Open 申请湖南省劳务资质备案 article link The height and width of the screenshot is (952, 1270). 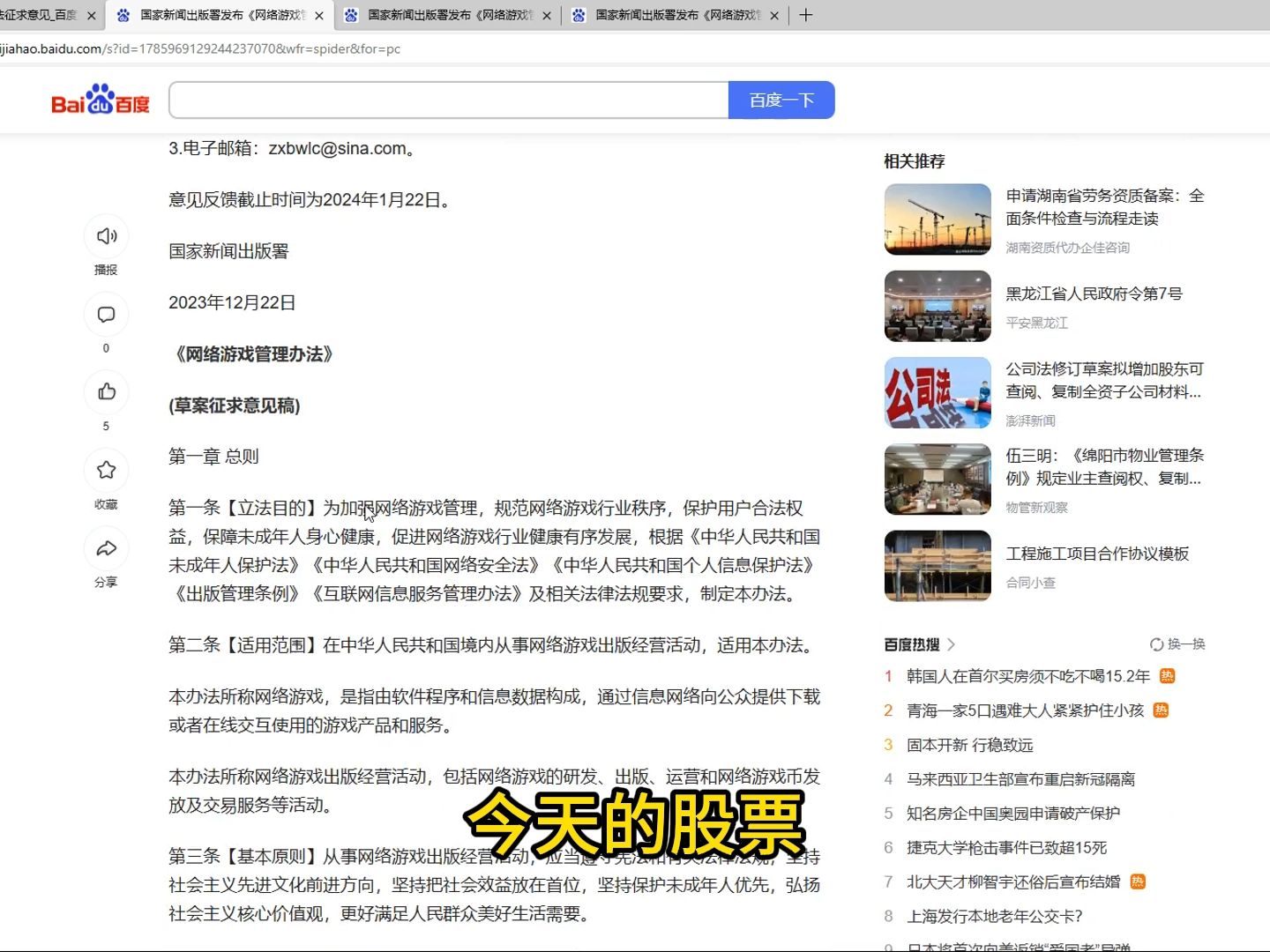(x=1105, y=207)
